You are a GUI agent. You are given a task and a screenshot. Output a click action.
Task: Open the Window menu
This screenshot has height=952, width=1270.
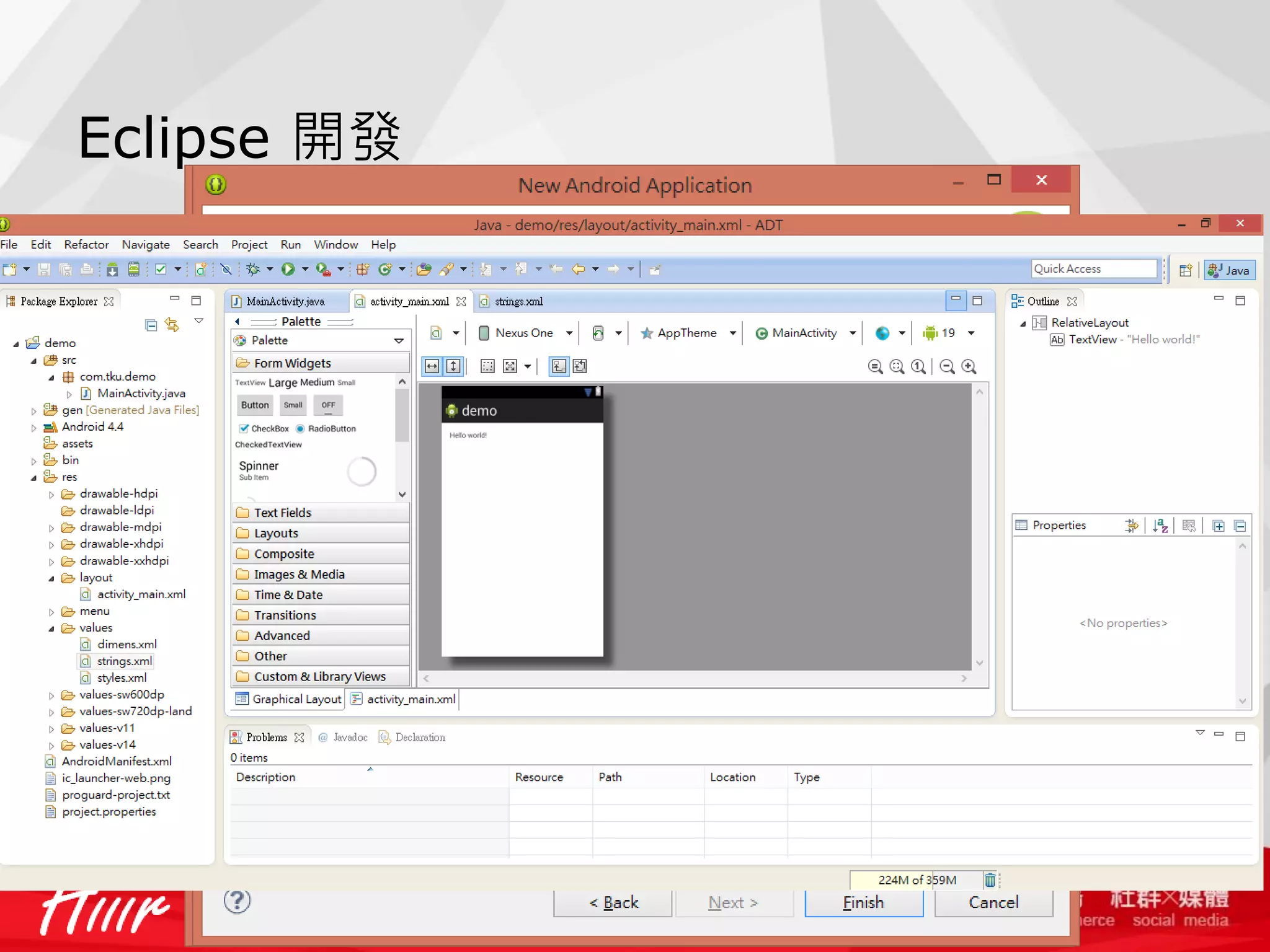pyautogui.click(x=335, y=244)
